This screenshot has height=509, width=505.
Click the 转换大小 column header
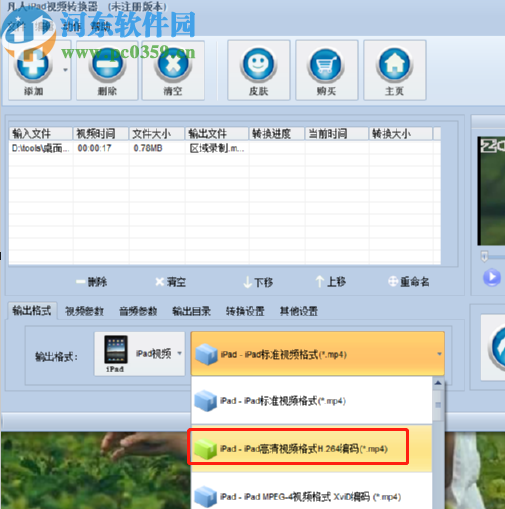point(401,134)
